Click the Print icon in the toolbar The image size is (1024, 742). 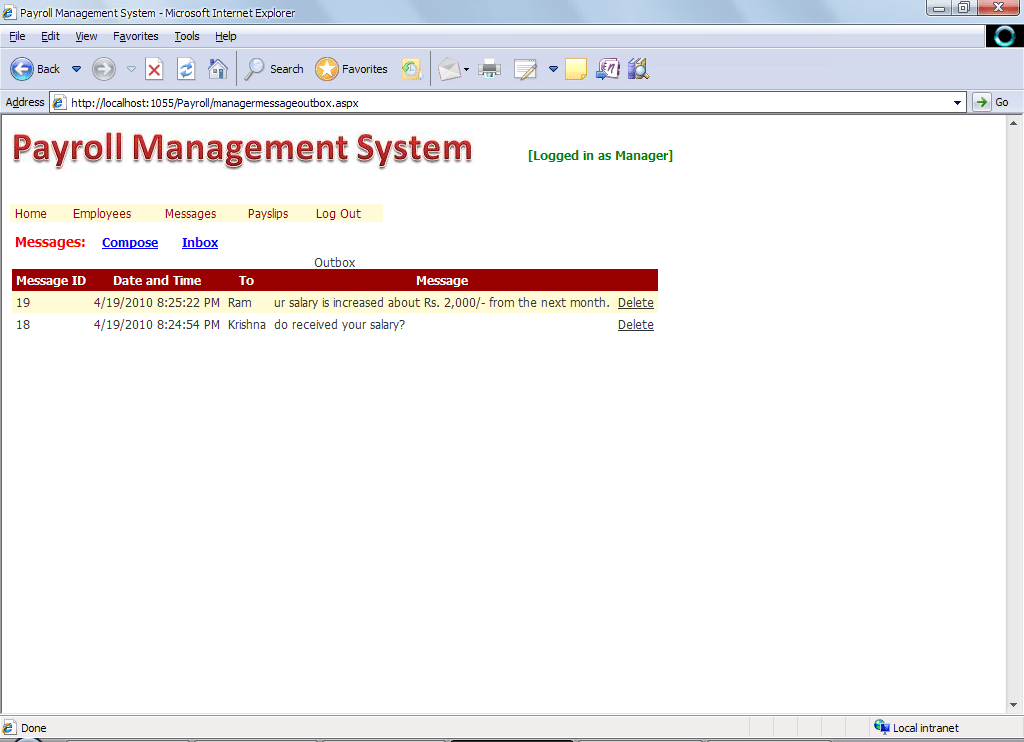coord(489,69)
